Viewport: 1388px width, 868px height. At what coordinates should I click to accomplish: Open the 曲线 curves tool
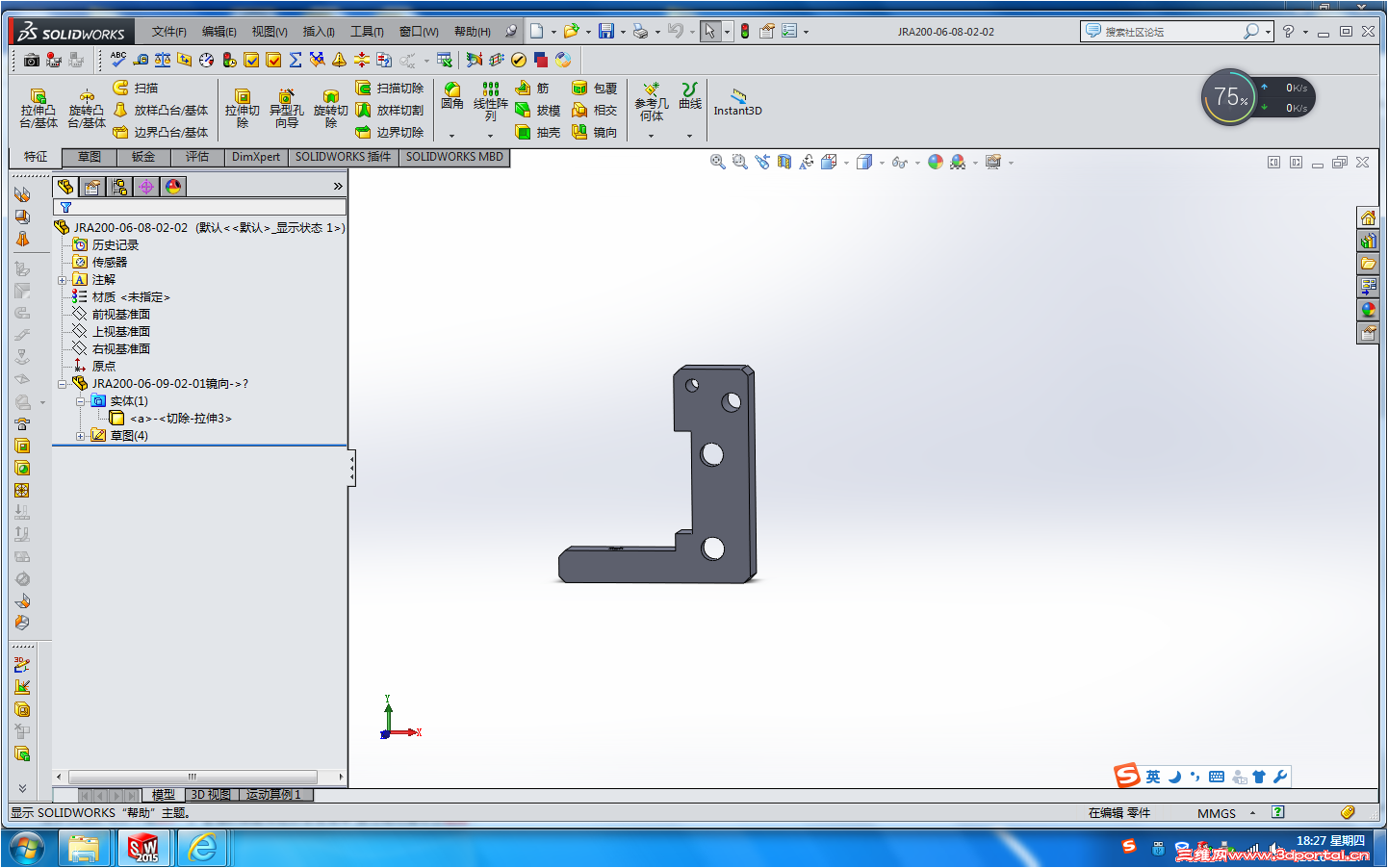(x=690, y=96)
